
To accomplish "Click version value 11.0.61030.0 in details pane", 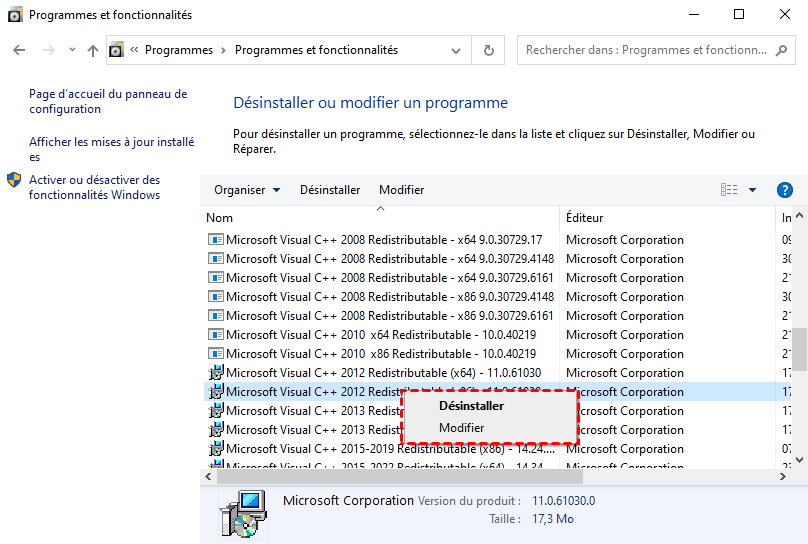I will [564, 501].
